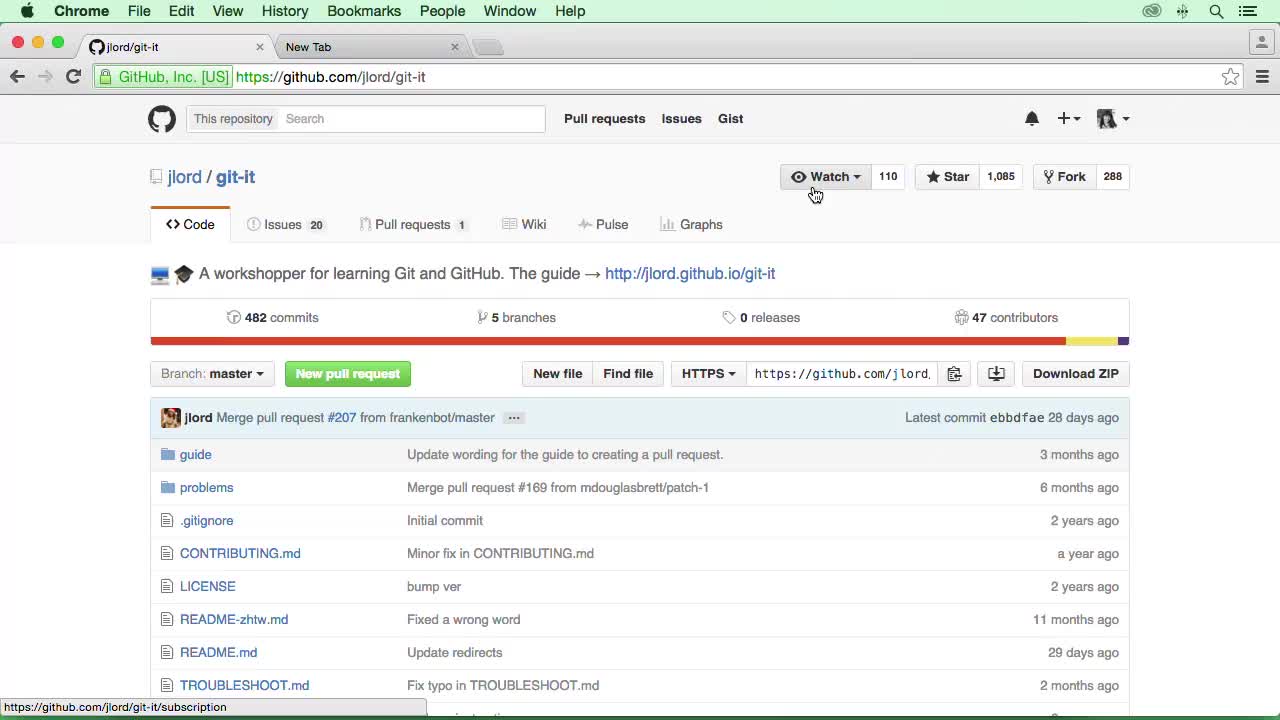Open the git-it repository name link

[235, 177]
